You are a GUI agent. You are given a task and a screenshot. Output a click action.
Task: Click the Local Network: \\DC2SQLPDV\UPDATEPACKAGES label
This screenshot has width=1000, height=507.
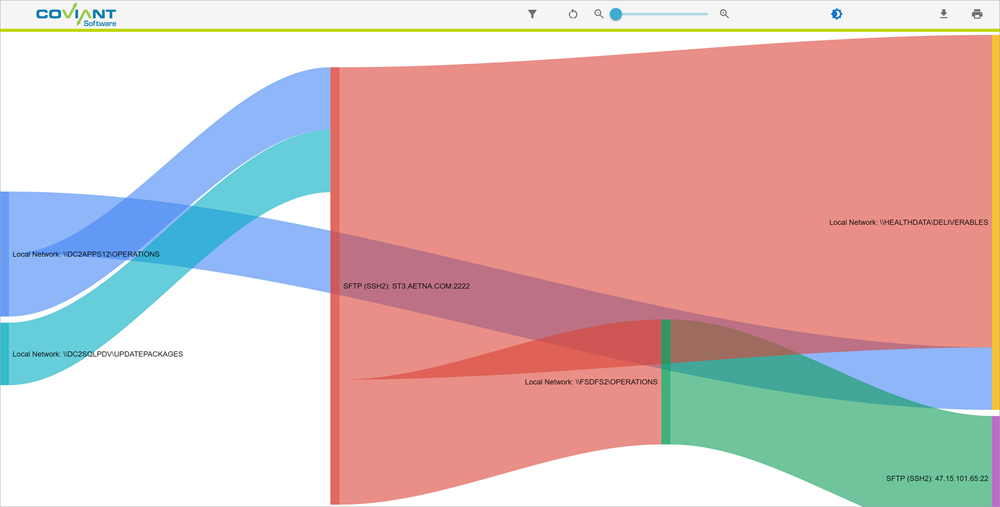point(97,354)
